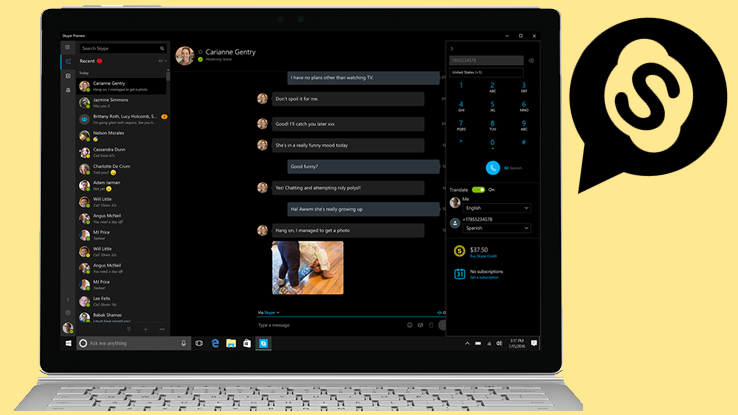738x415 pixels.
Task: Click the group avatar for Brittany Roth chat
Action: tap(84, 119)
